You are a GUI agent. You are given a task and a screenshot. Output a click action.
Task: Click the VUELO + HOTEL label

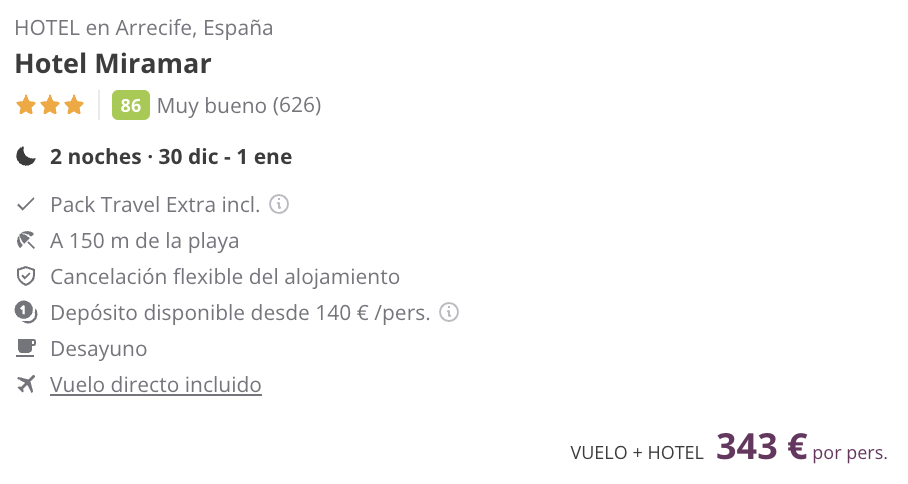click(636, 453)
